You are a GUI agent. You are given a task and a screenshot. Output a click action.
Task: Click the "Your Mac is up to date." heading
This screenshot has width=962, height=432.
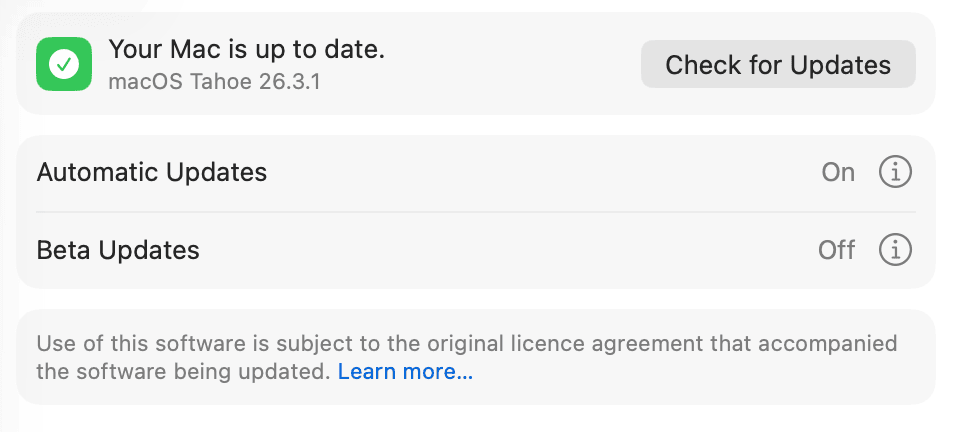(x=246, y=48)
